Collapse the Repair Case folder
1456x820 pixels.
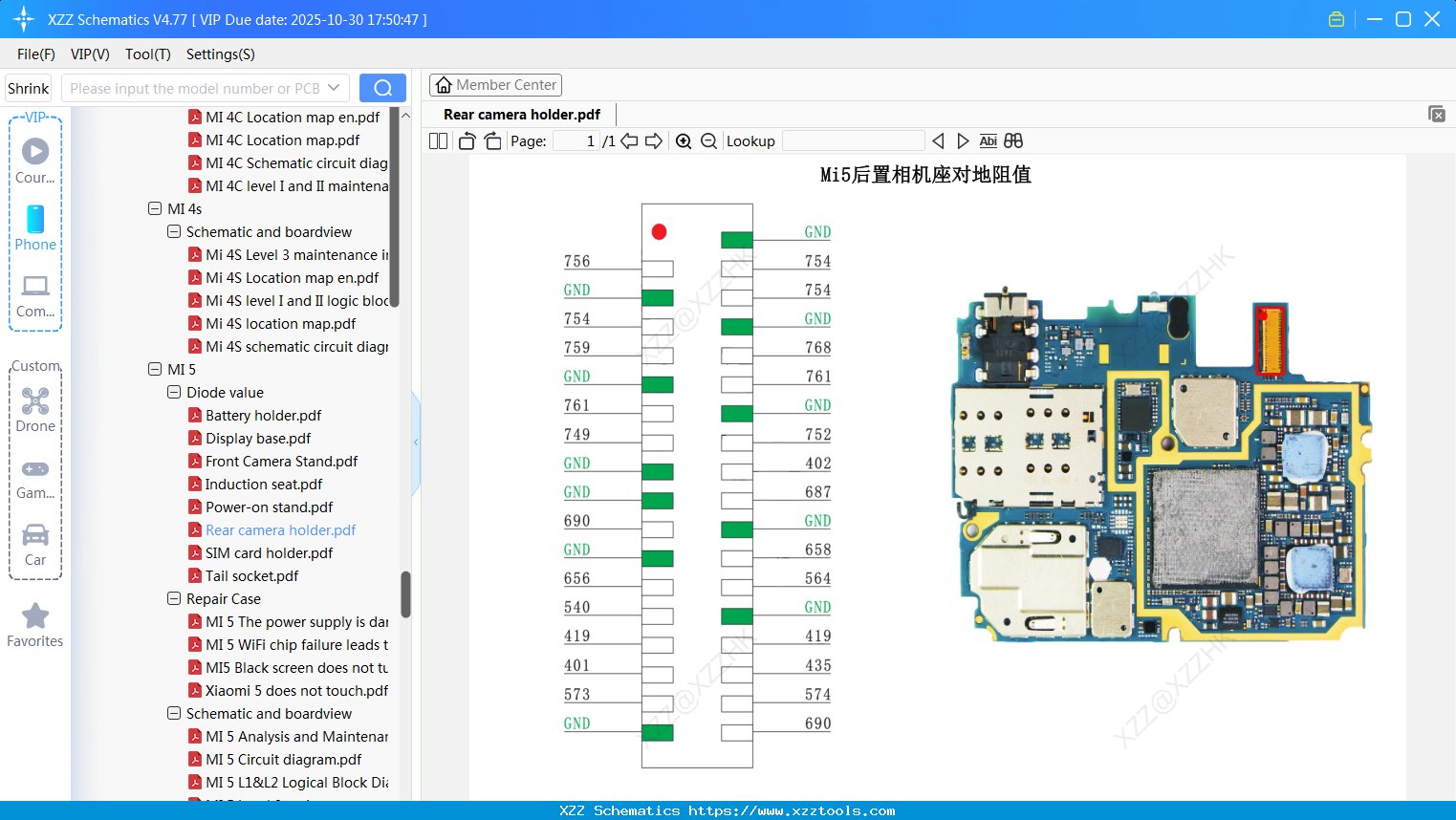coord(174,598)
